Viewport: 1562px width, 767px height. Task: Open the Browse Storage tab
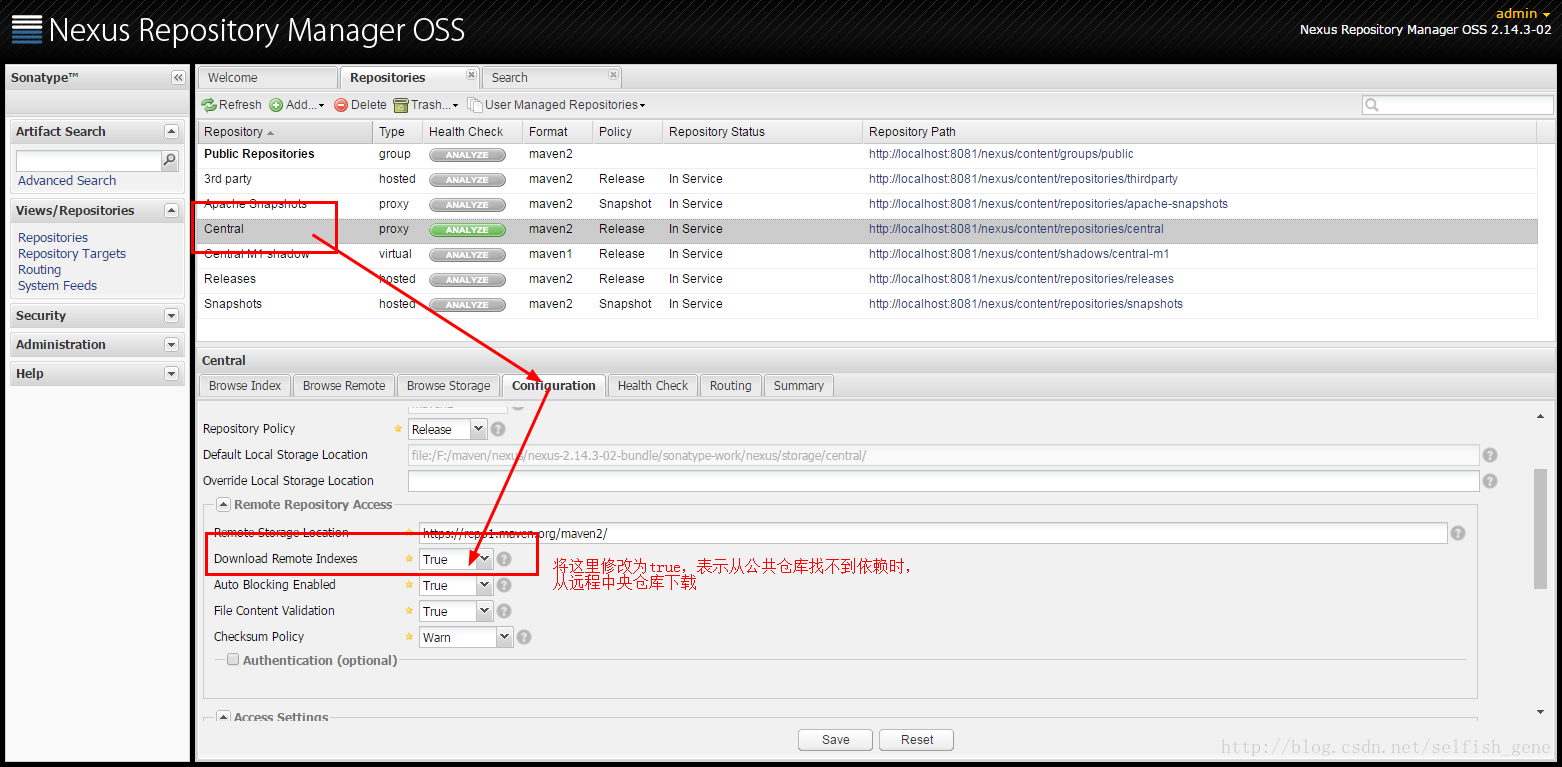point(449,386)
